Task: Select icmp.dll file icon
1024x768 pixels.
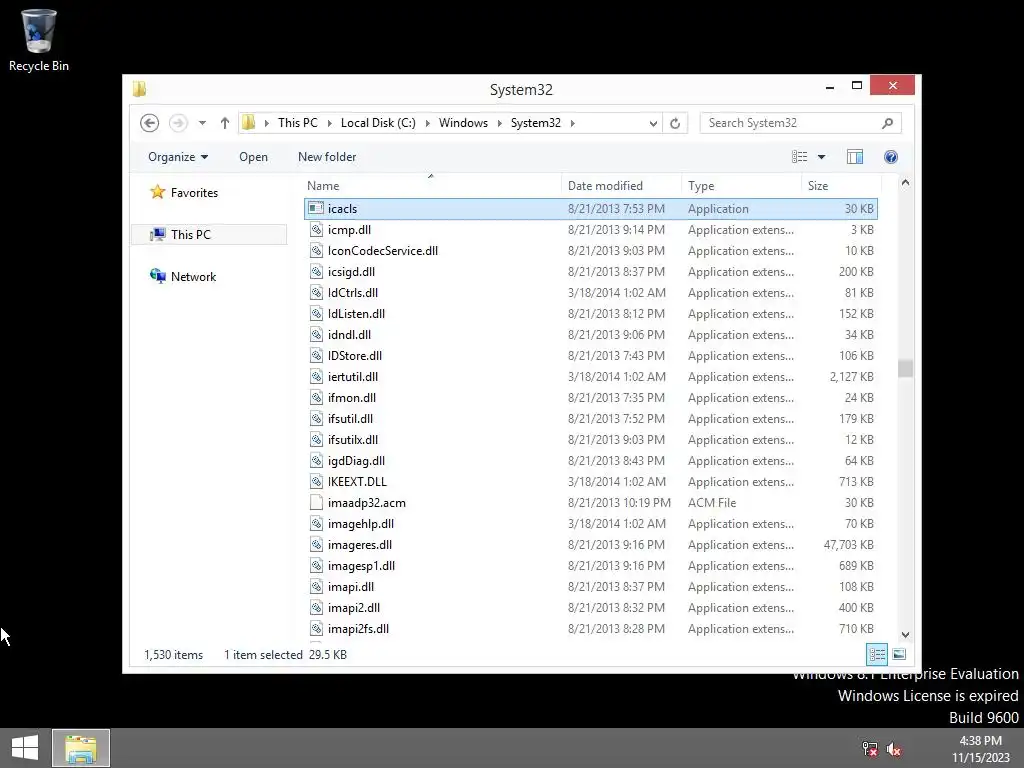Action: point(316,229)
